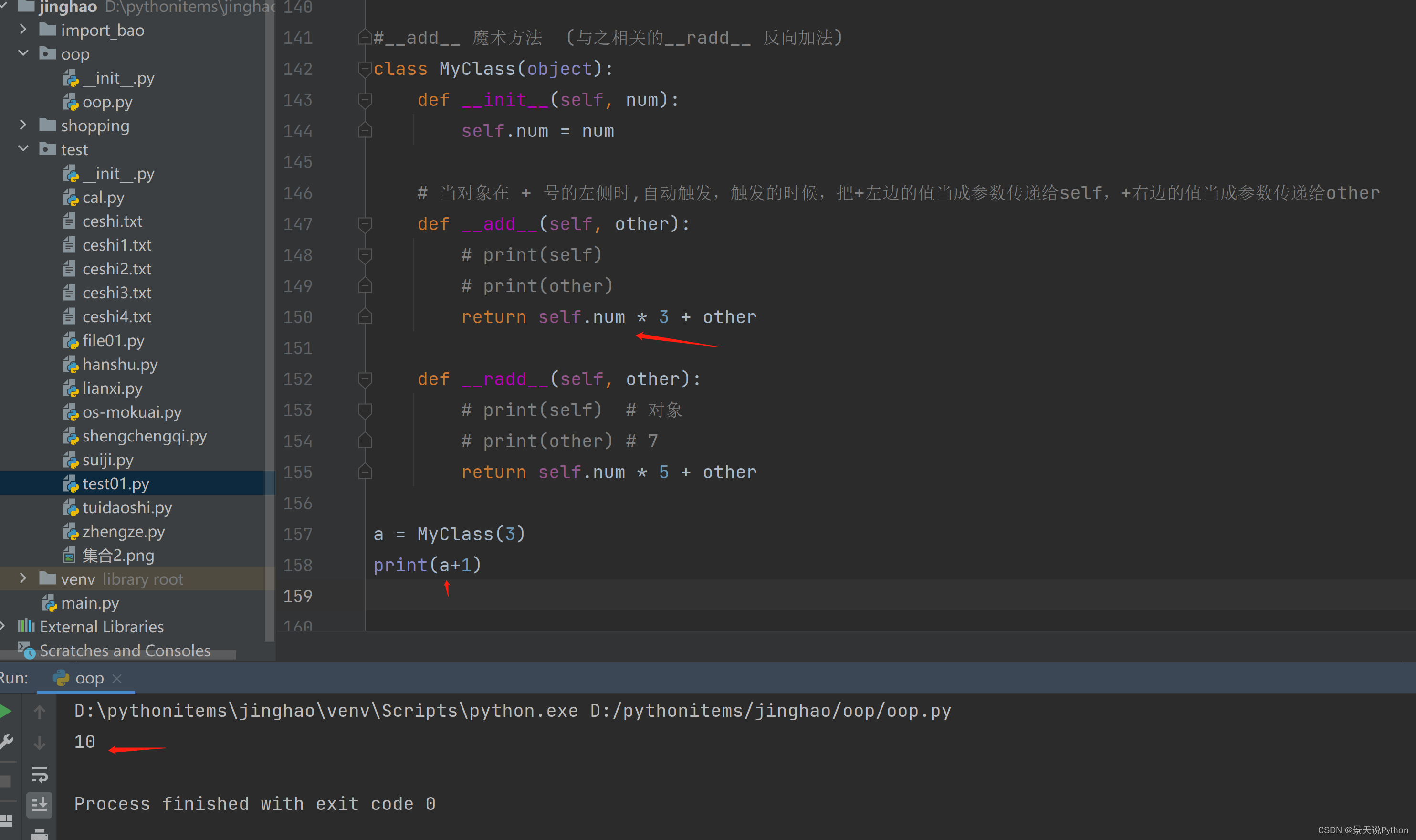Fold the __add__ method at line 147
Viewport: 1416px width, 840px height.
[x=365, y=224]
